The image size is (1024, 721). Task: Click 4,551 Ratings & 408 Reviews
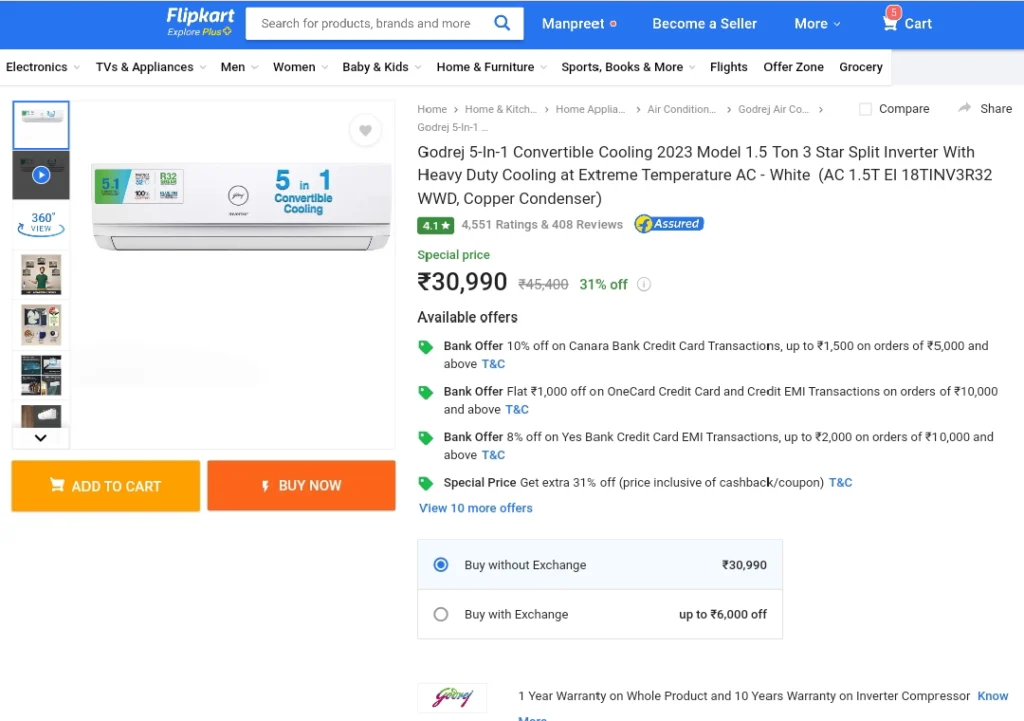tap(542, 225)
